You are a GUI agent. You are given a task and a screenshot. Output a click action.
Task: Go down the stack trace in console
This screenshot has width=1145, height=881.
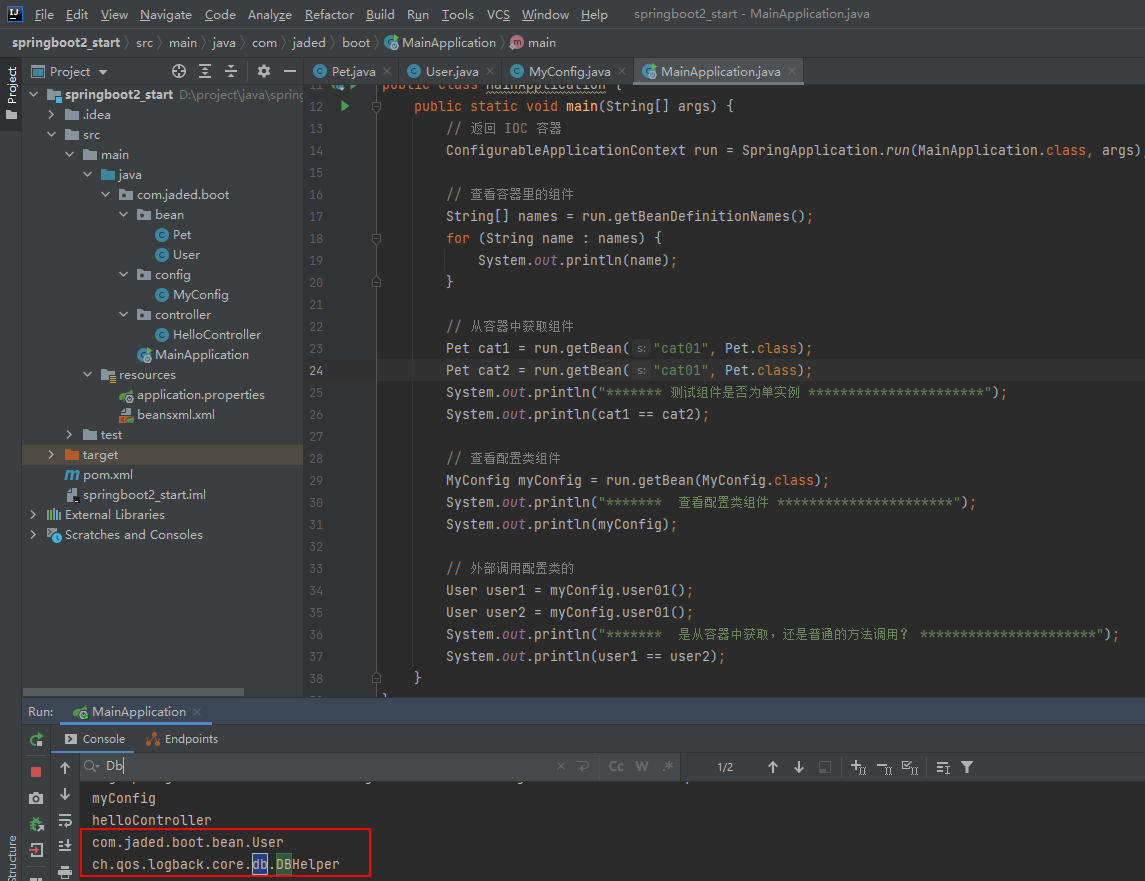click(x=65, y=794)
